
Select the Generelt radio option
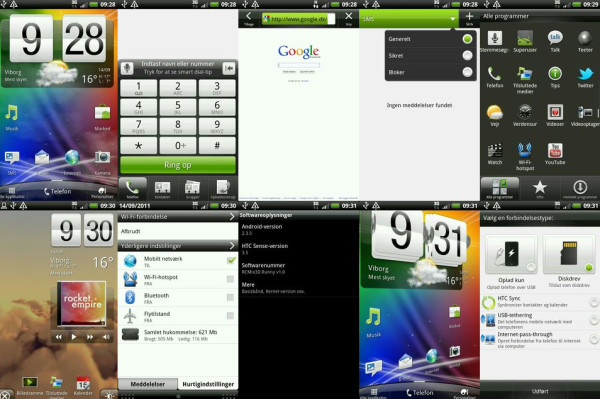[x=467, y=39]
